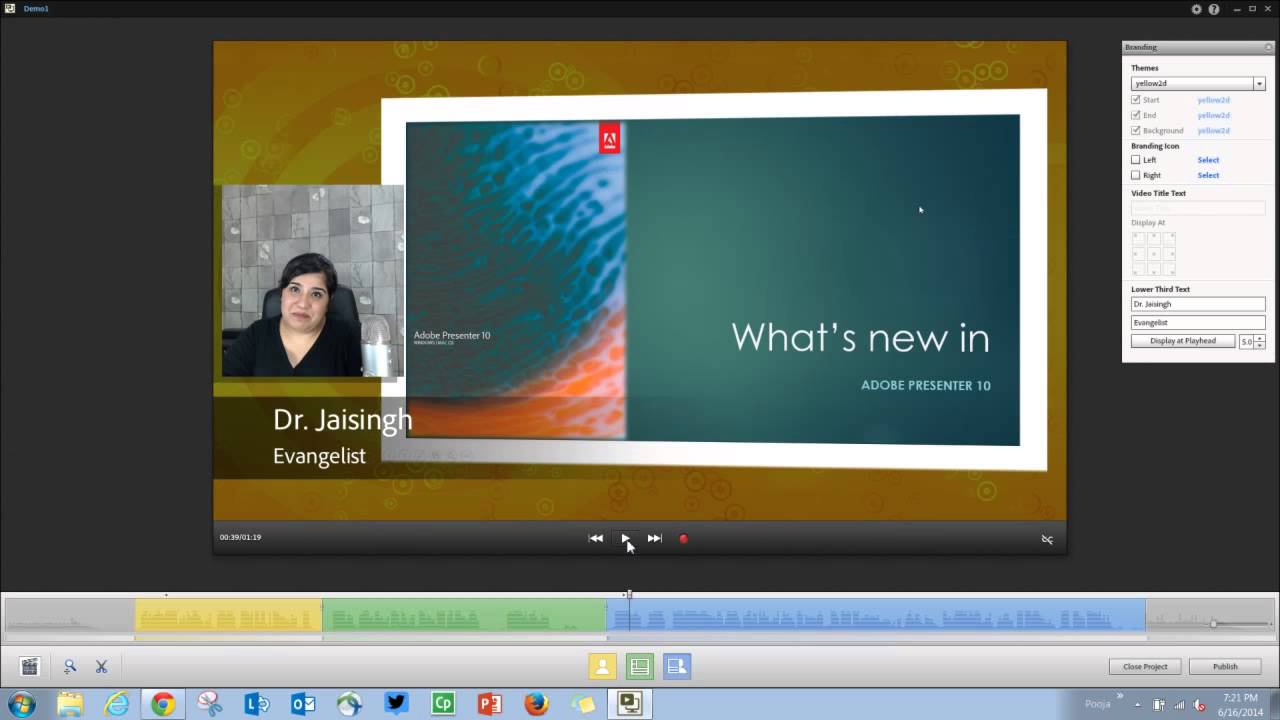Start recording with the red record button
Image resolution: width=1280 pixels, height=720 pixels.
[x=684, y=539]
